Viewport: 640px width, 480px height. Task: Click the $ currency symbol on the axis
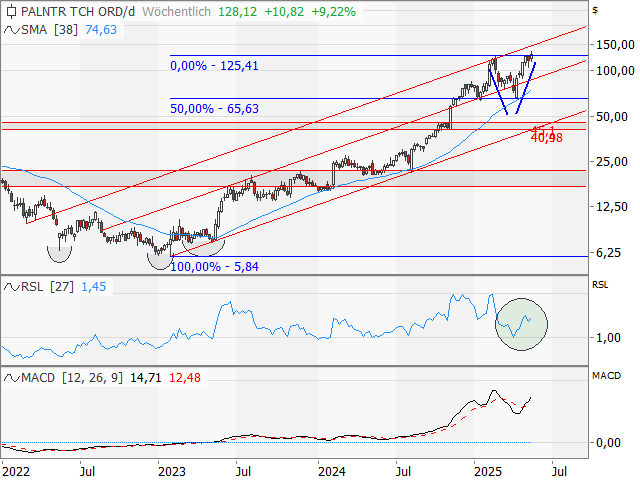click(596, 10)
